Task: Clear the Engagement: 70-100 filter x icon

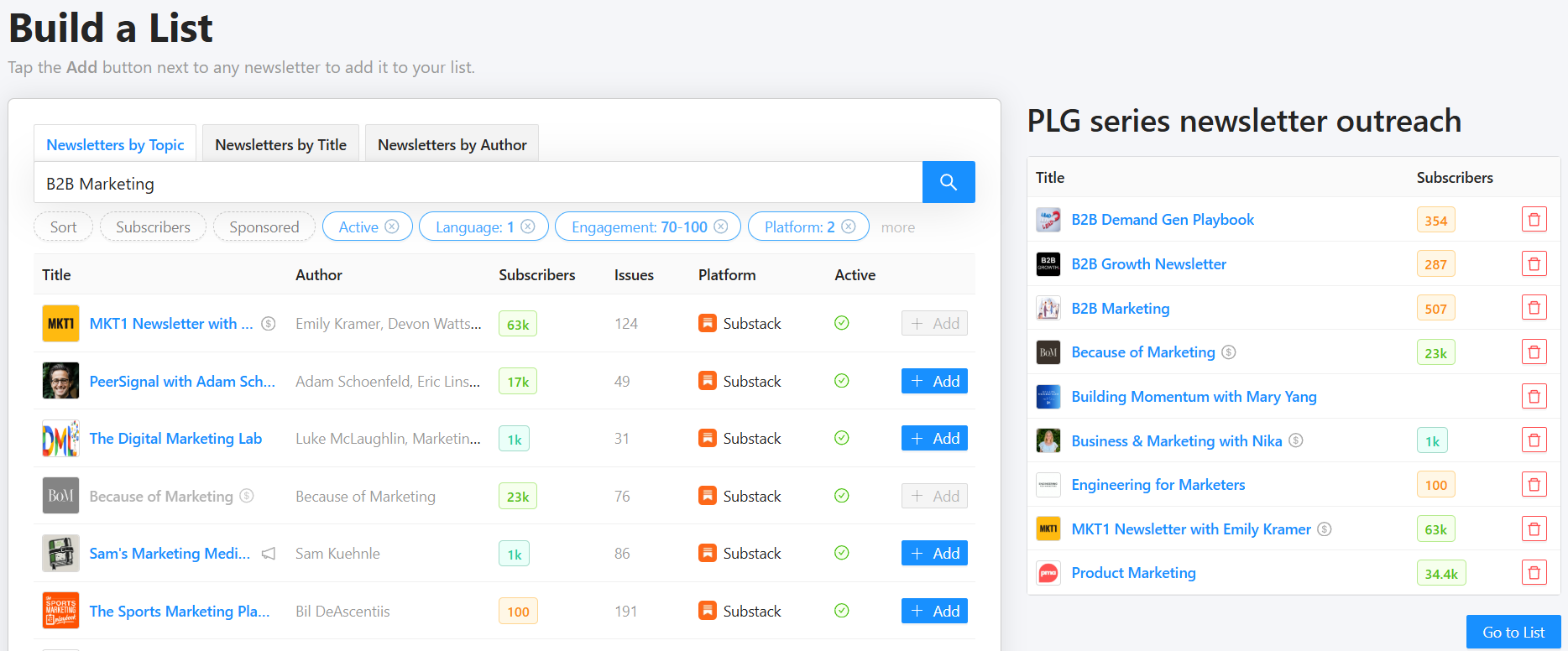Action: point(721,227)
